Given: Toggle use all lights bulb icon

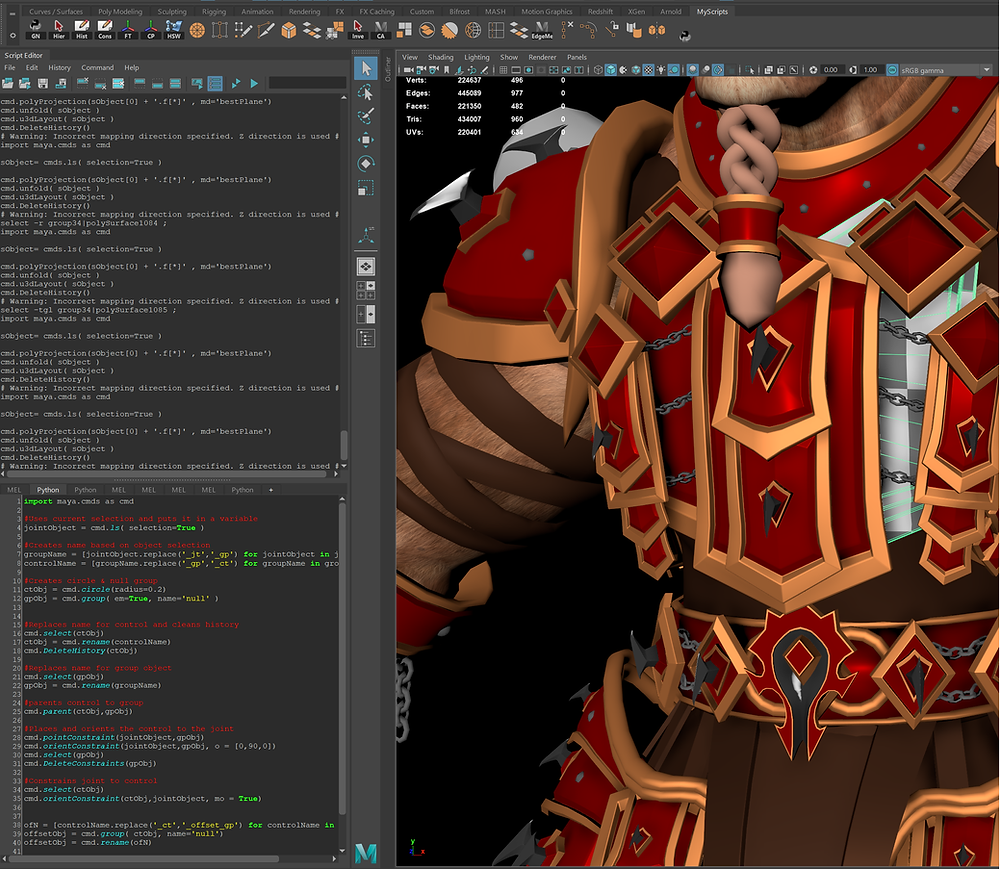Looking at the screenshot, I should pos(661,69).
